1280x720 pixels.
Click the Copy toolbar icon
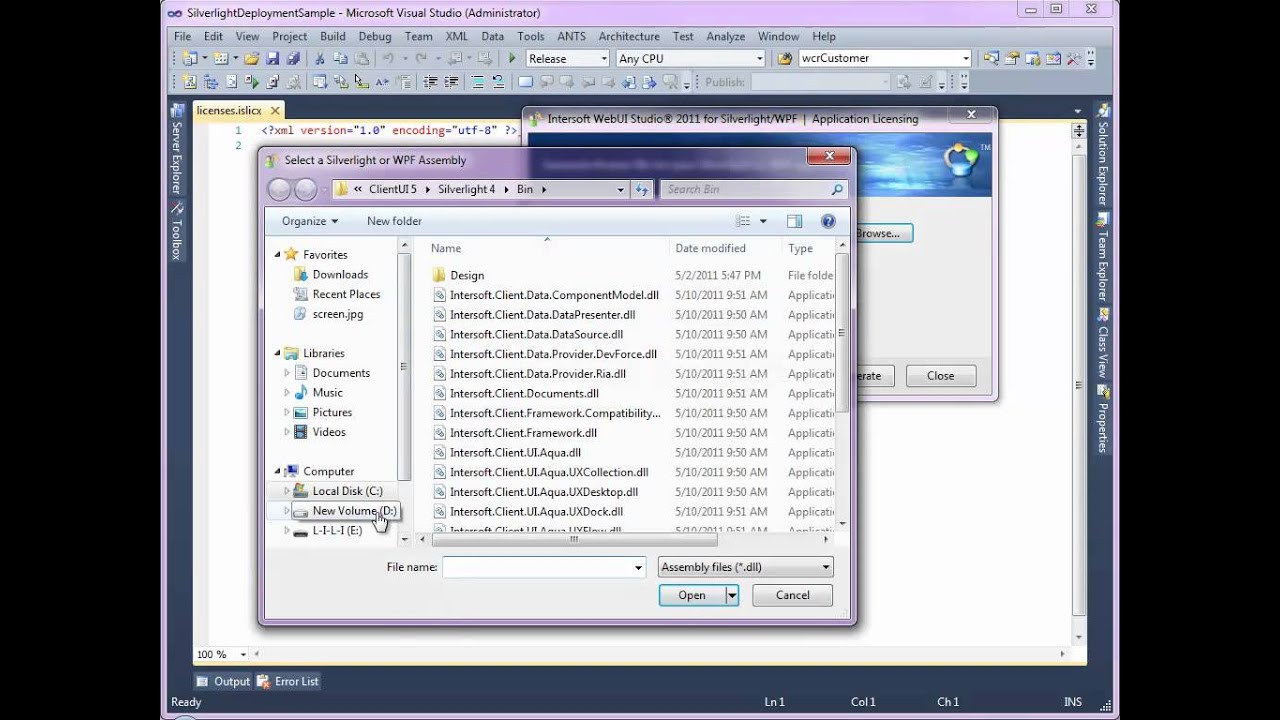point(340,59)
